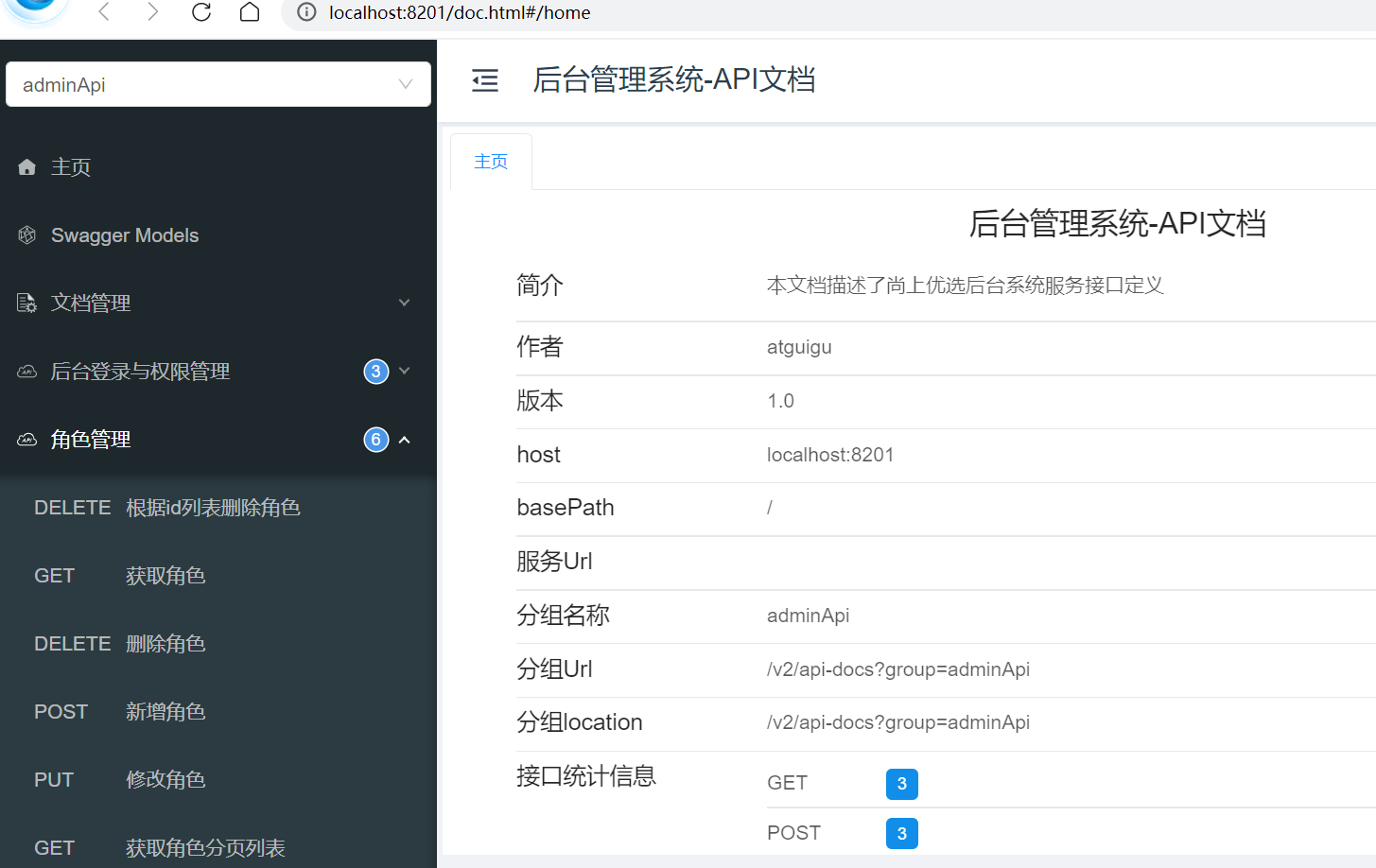Go to the browser home page icon
Screen dimensions: 1376x868
[250, 12]
